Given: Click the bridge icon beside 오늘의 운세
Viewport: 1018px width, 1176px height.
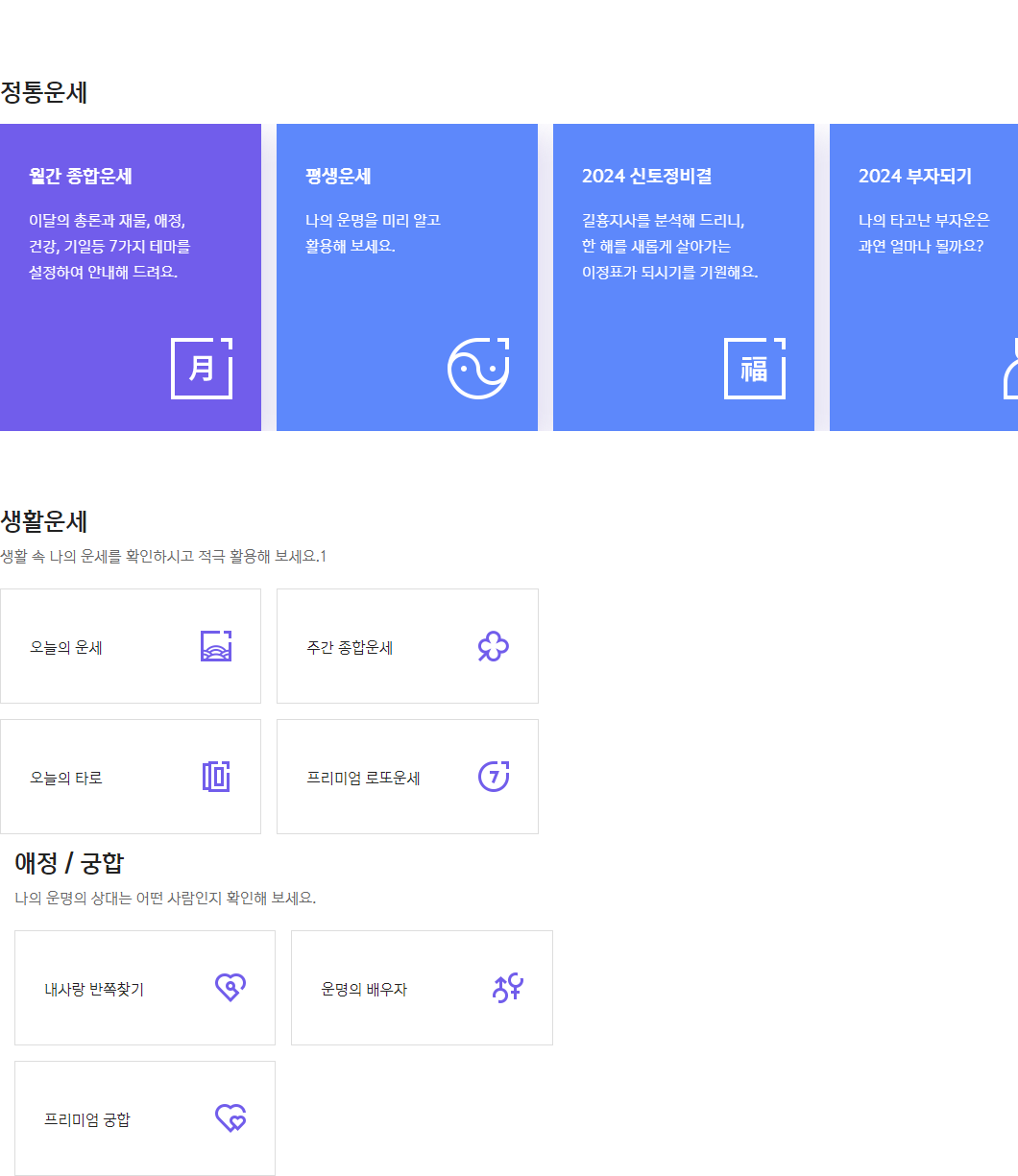Looking at the screenshot, I should pyautogui.click(x=216, y=646).
